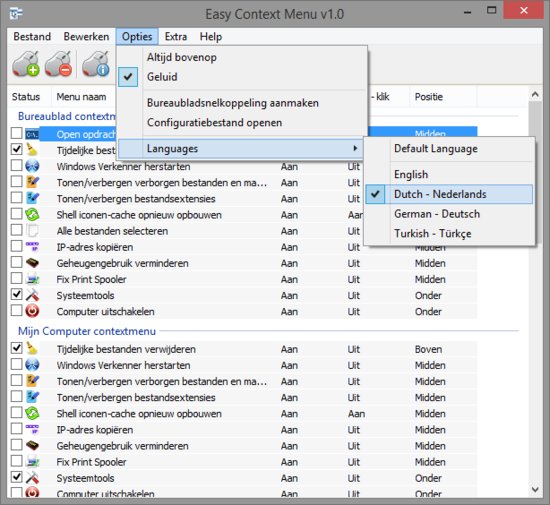
Task: Open the Help menu
Action: [x=211, y=36]
